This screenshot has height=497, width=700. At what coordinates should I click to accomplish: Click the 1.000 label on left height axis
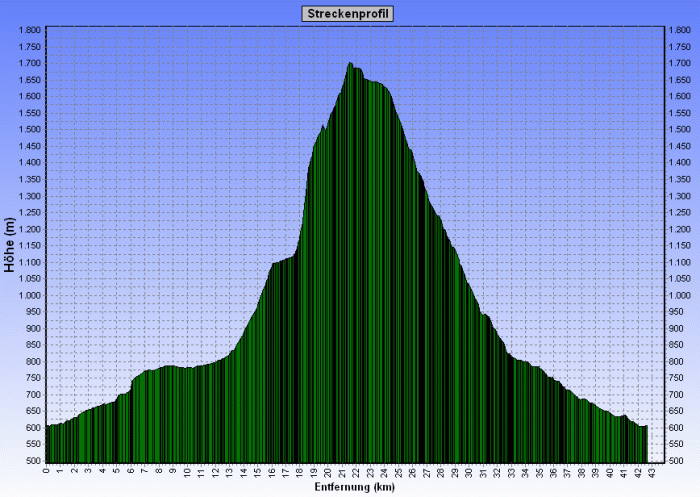pos(29,295)
